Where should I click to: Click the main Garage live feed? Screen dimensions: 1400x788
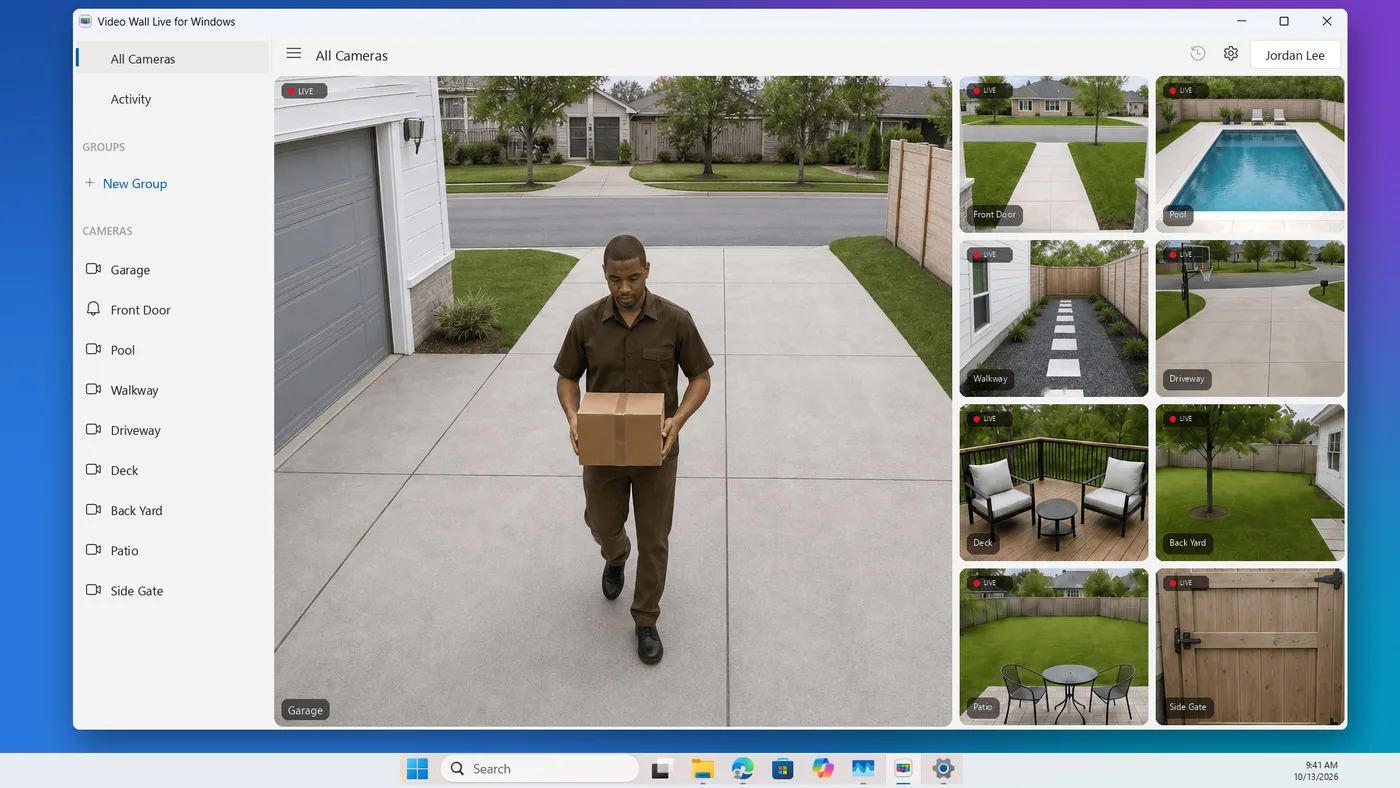613,401
